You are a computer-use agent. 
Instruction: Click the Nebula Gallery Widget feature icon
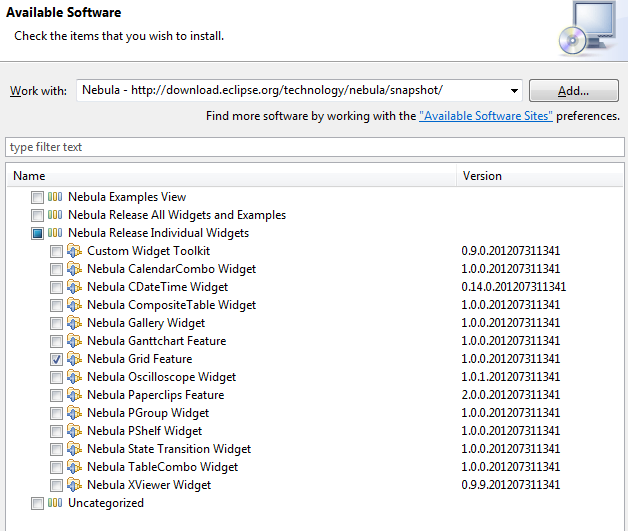pos(74,323)
